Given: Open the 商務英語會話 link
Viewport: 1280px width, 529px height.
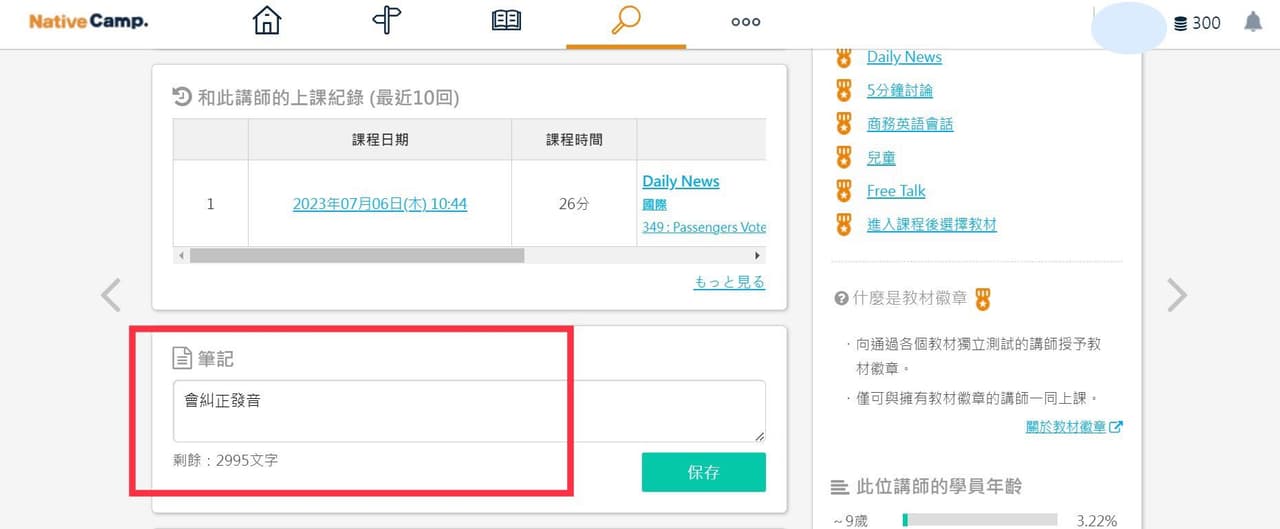Looking at the screenshot, I should 910,124.
